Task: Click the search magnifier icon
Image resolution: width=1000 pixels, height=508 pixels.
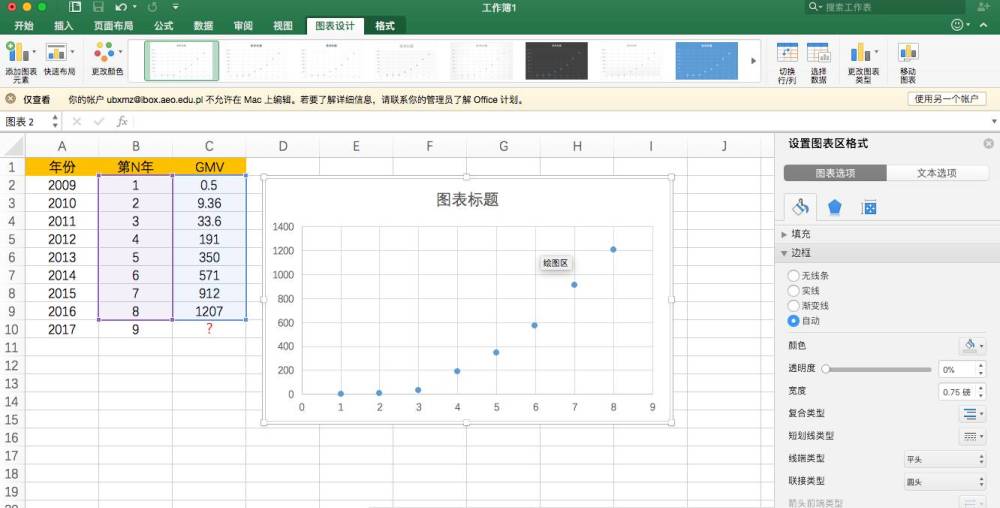Action: coord(814,7)
